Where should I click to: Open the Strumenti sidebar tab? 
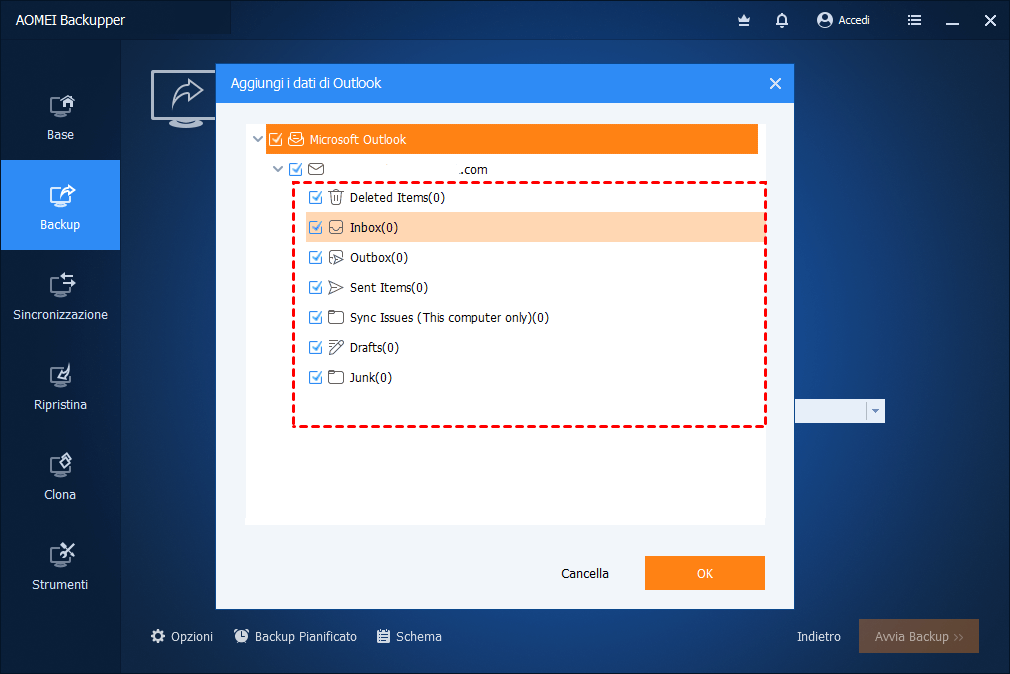coord(60,566)
